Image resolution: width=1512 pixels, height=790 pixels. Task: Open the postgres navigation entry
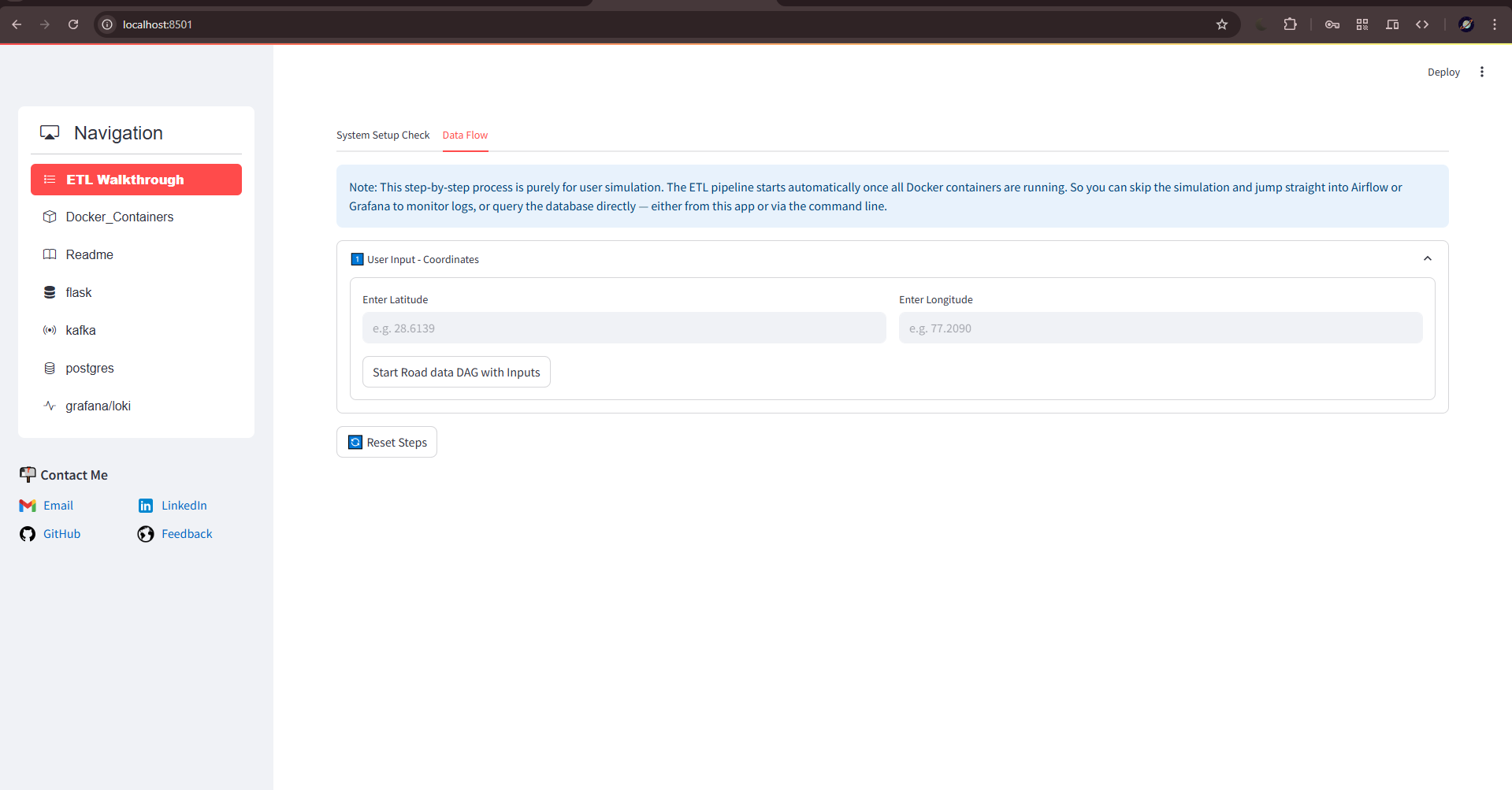[90, 368]
